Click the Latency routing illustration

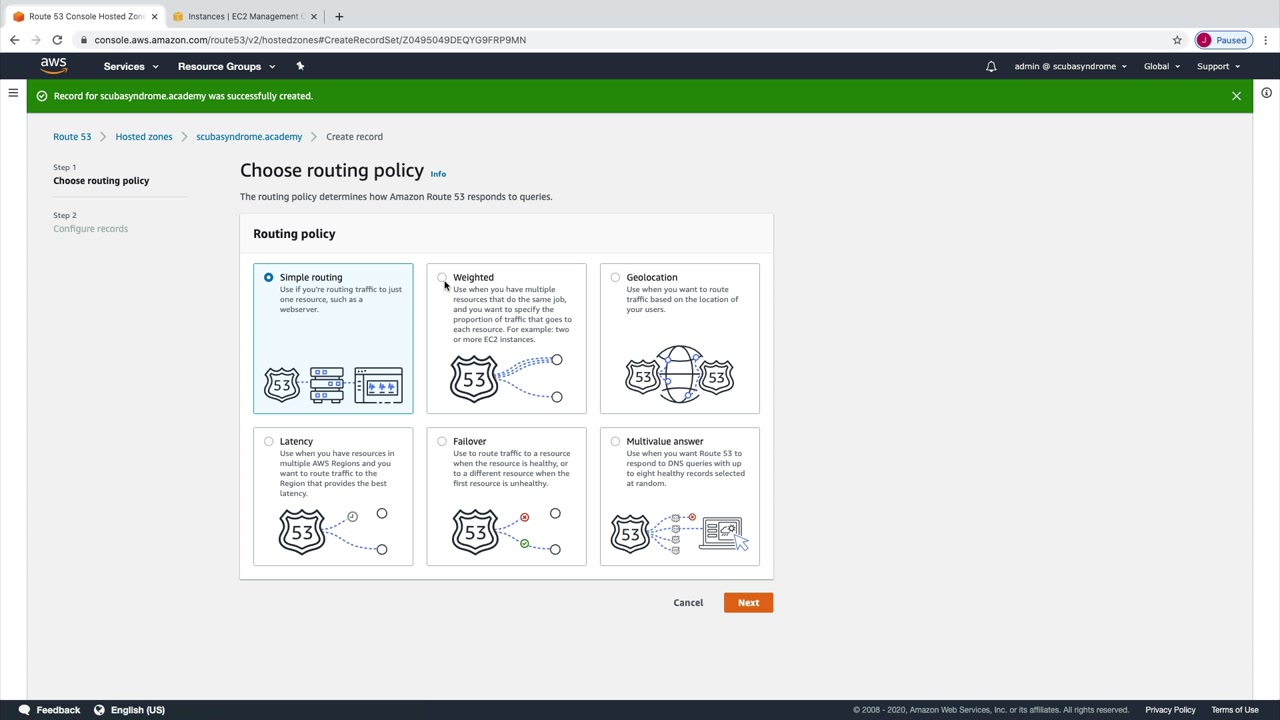[333, 531]
